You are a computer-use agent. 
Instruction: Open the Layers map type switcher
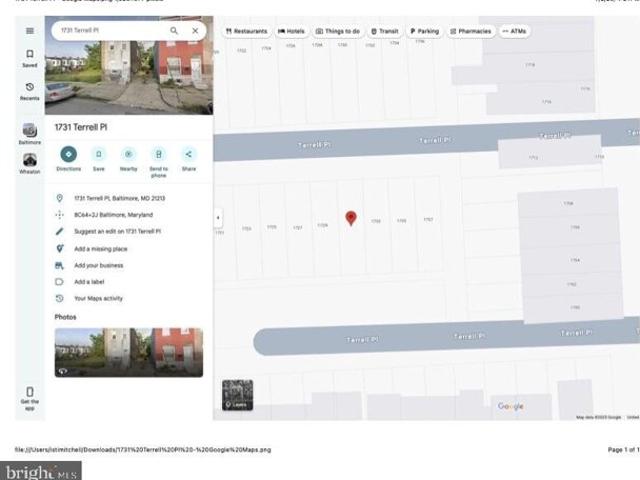(x=238, y=395)
